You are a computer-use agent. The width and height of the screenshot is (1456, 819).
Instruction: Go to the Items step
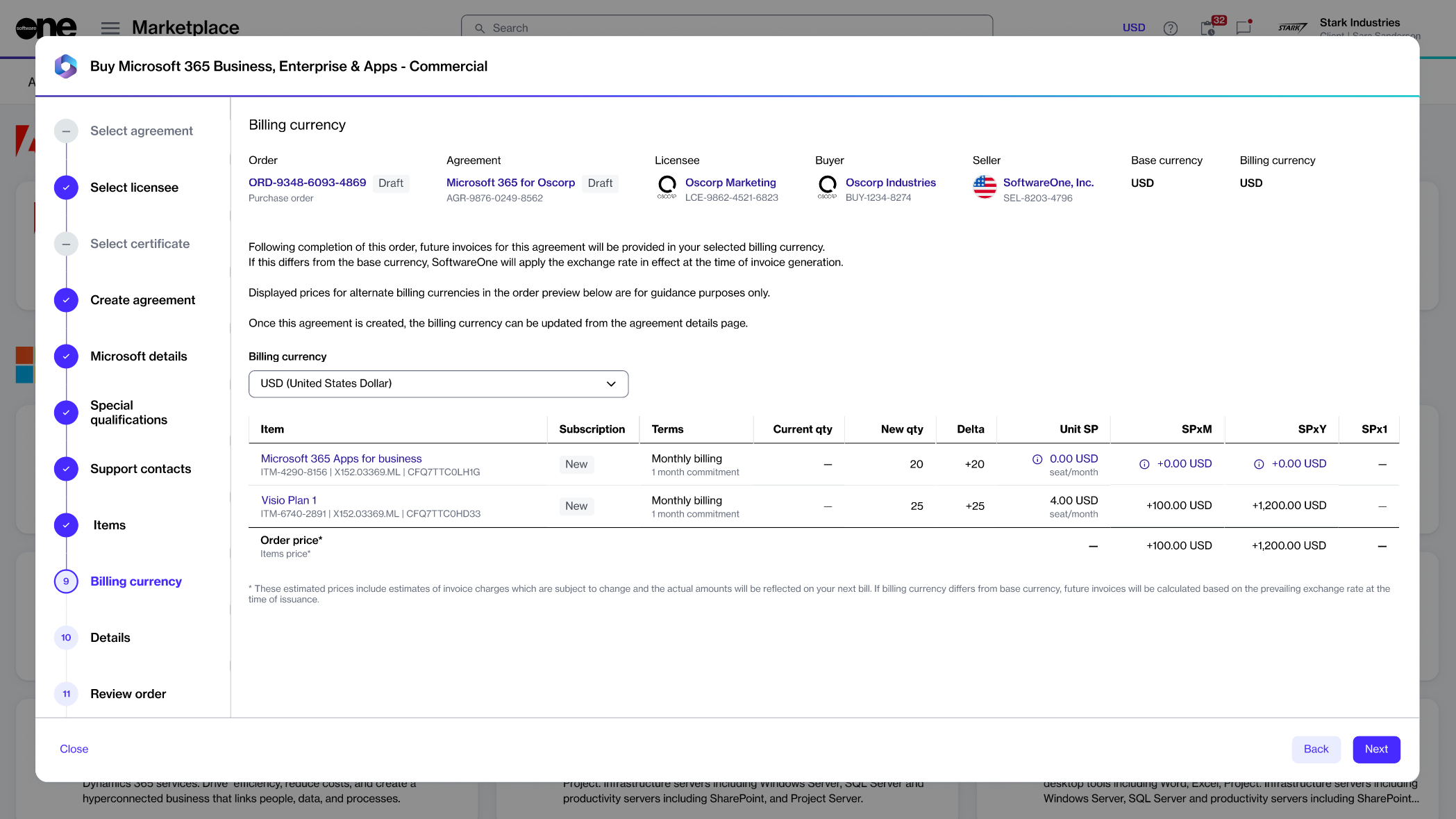tap(109, 525)
